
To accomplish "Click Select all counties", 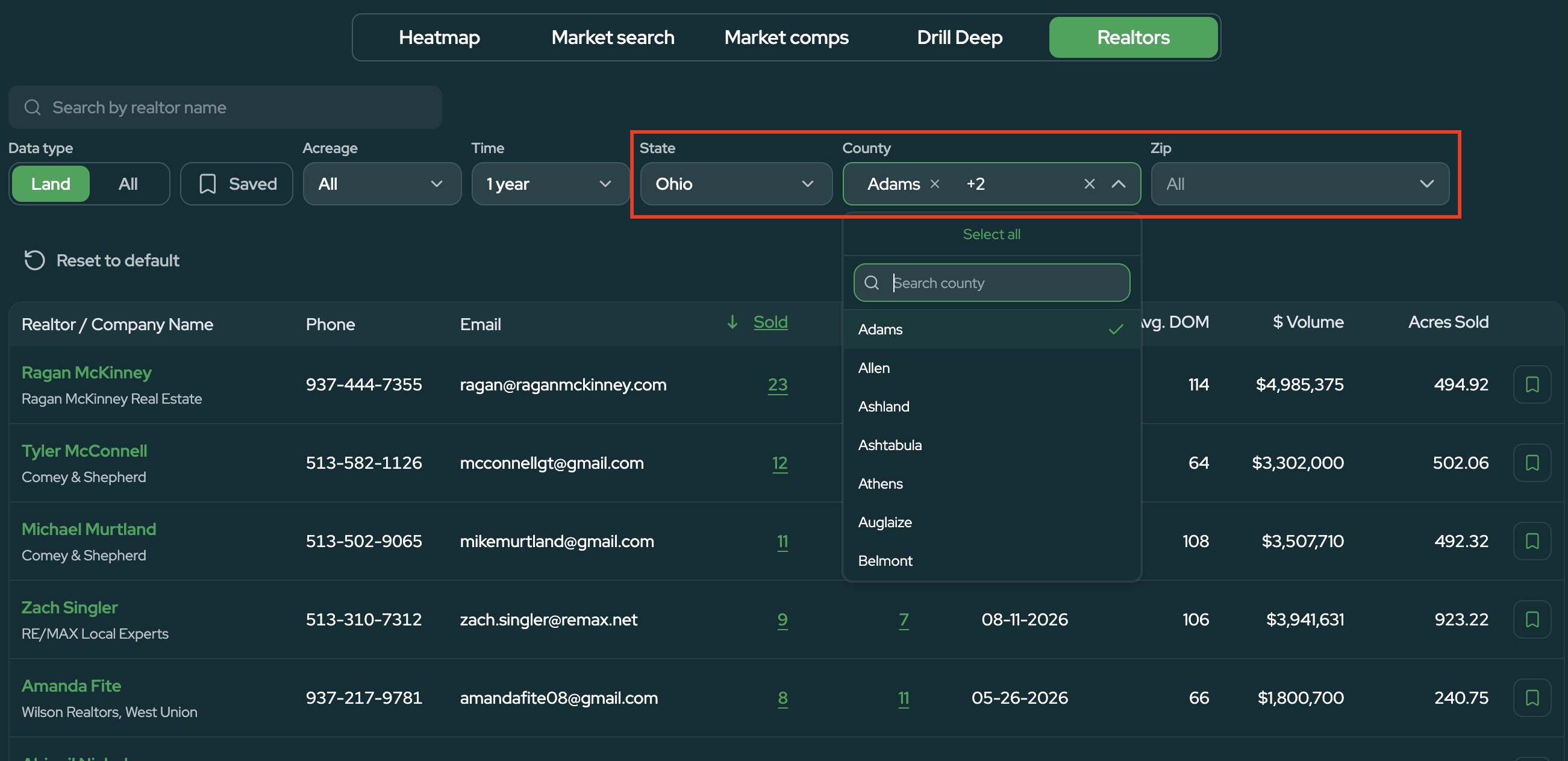I will [991, 234].
